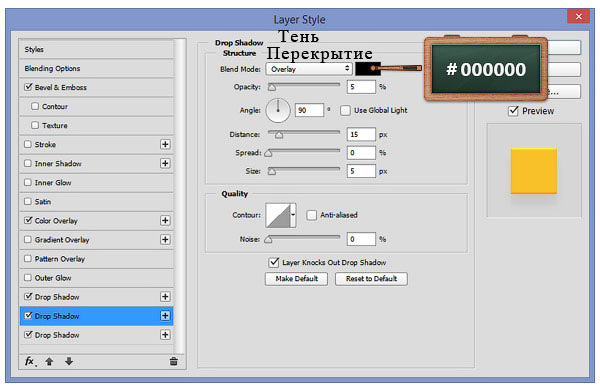
Task: Enable the Texture checkbox
Action: click(35, 125)
